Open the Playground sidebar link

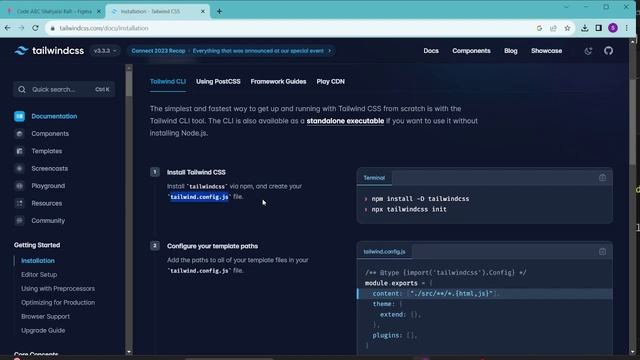tap(48, 186)
